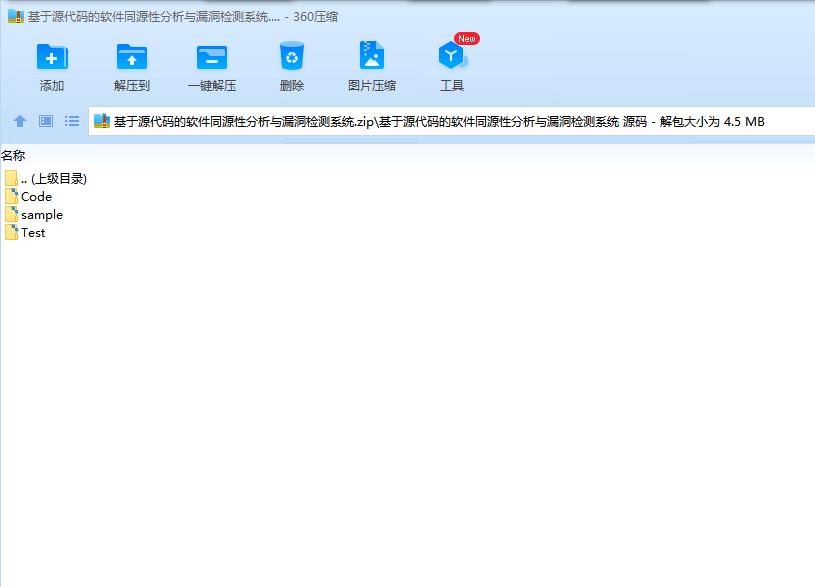Screen dimensions: 815x587
Task: Click the 一键解压 label text
Action: point(212,85)
